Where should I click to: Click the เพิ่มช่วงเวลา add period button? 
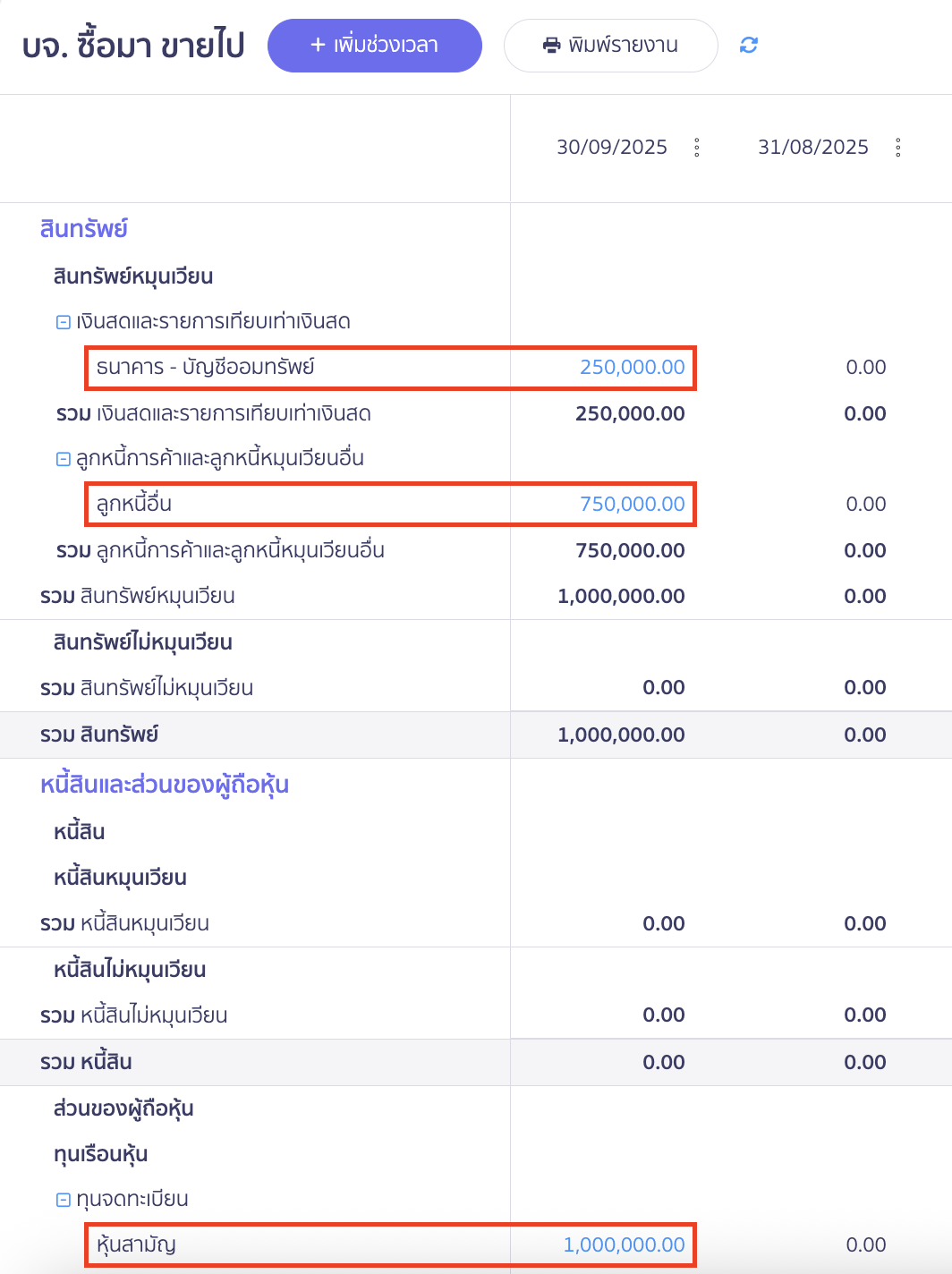375,45
